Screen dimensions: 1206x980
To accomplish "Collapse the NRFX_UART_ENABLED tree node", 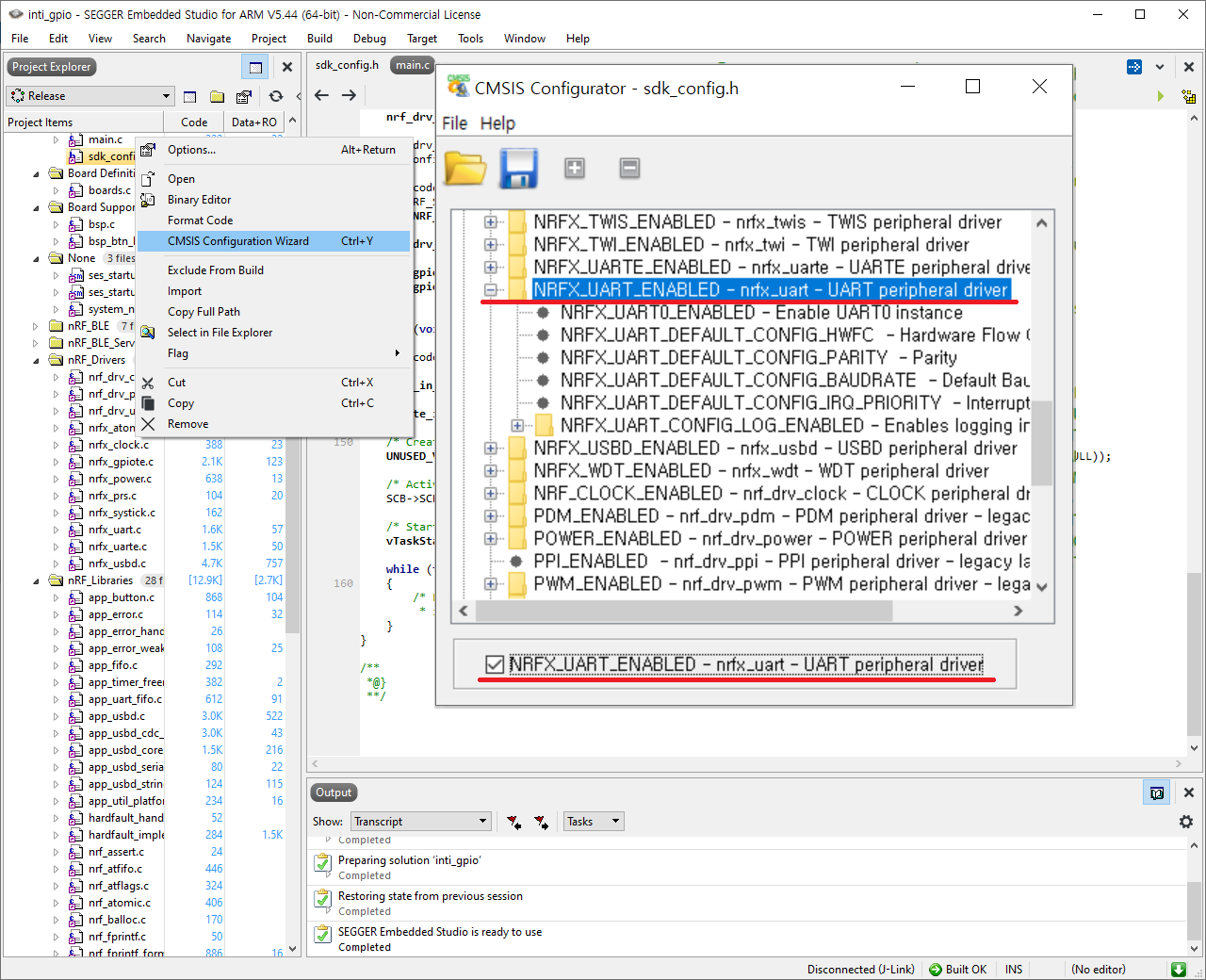I will click(491, 290).
